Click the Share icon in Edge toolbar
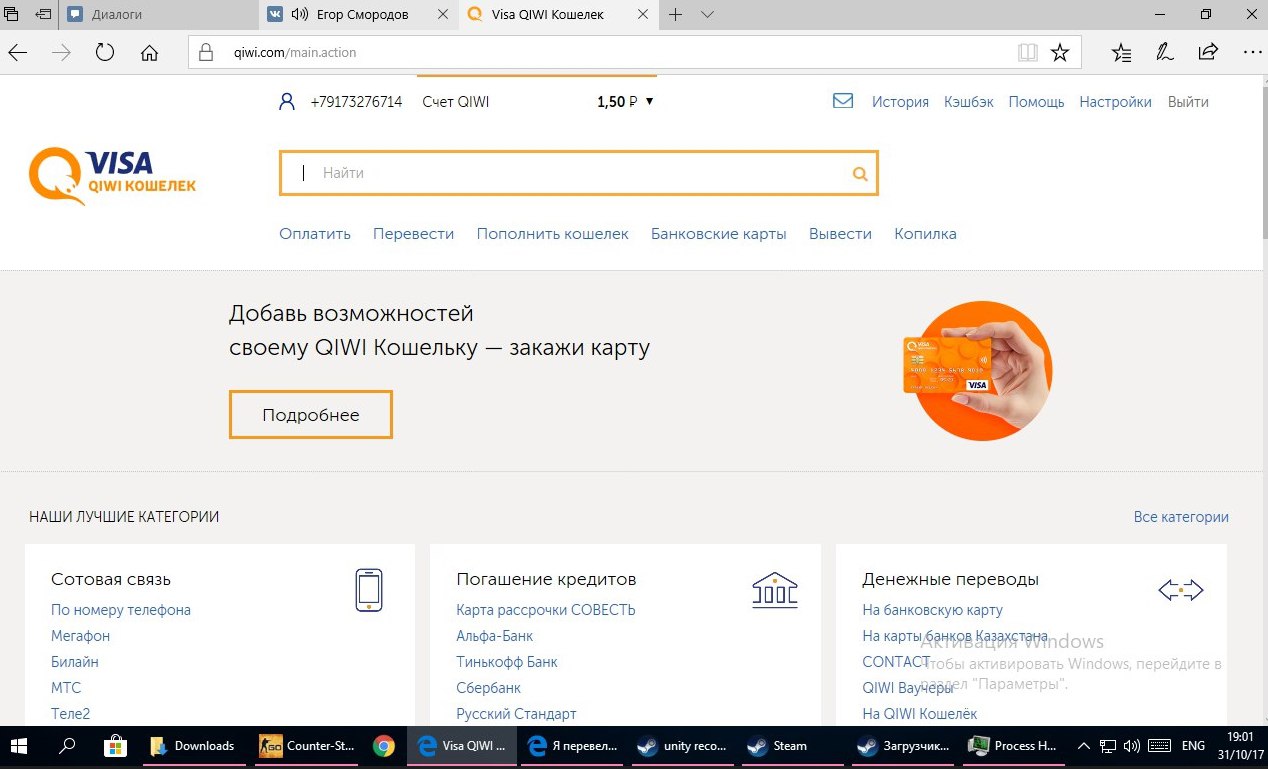This screenshot has height=769, width=1268. (1208, 53)
